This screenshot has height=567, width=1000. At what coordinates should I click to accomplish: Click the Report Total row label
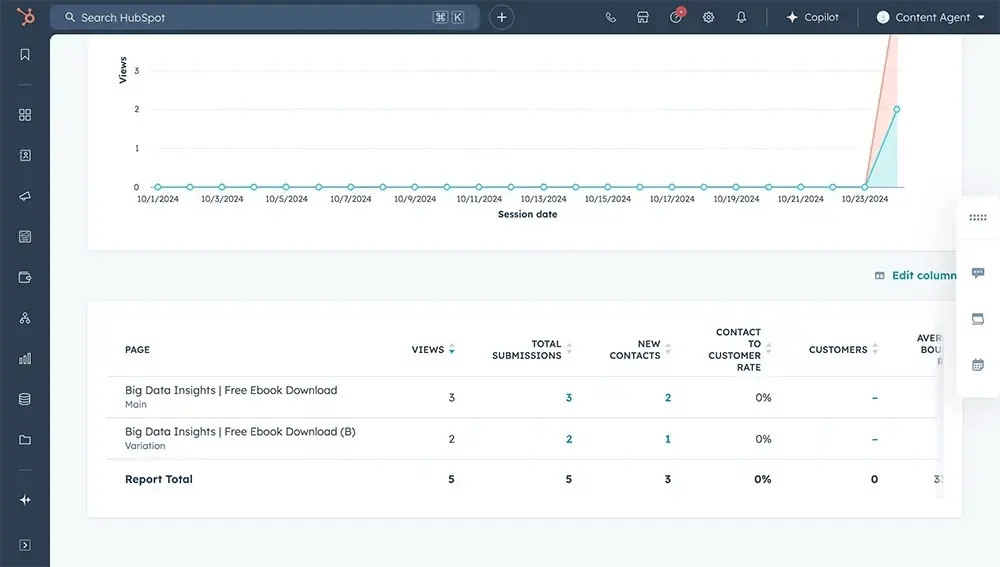(158, 479)
